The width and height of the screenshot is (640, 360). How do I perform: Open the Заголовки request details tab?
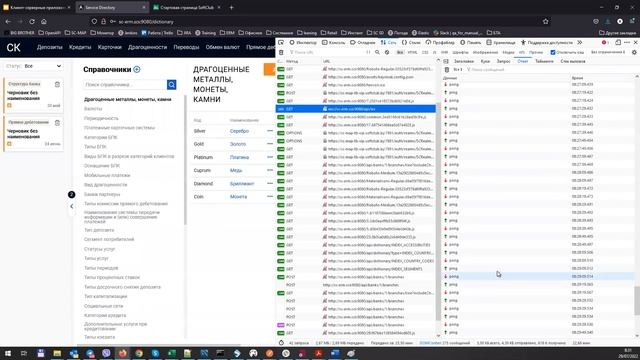click(464, 61)
